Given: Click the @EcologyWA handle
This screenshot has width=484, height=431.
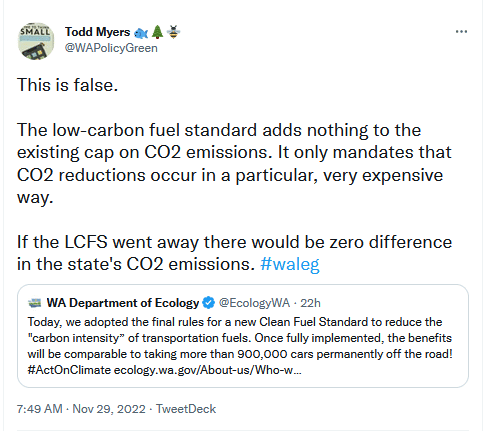Looking at the screenshot, I should tap(254, 303).
